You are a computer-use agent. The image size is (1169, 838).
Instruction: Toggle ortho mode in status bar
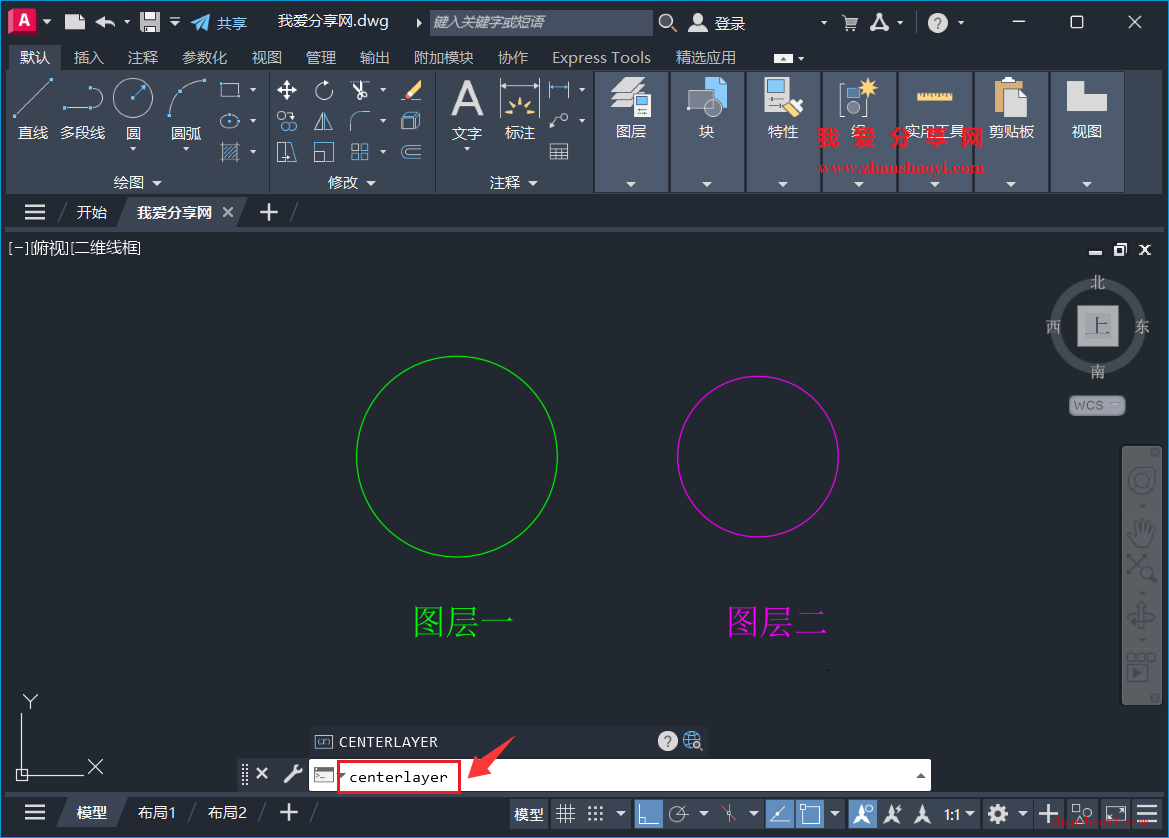coord(648,813)
